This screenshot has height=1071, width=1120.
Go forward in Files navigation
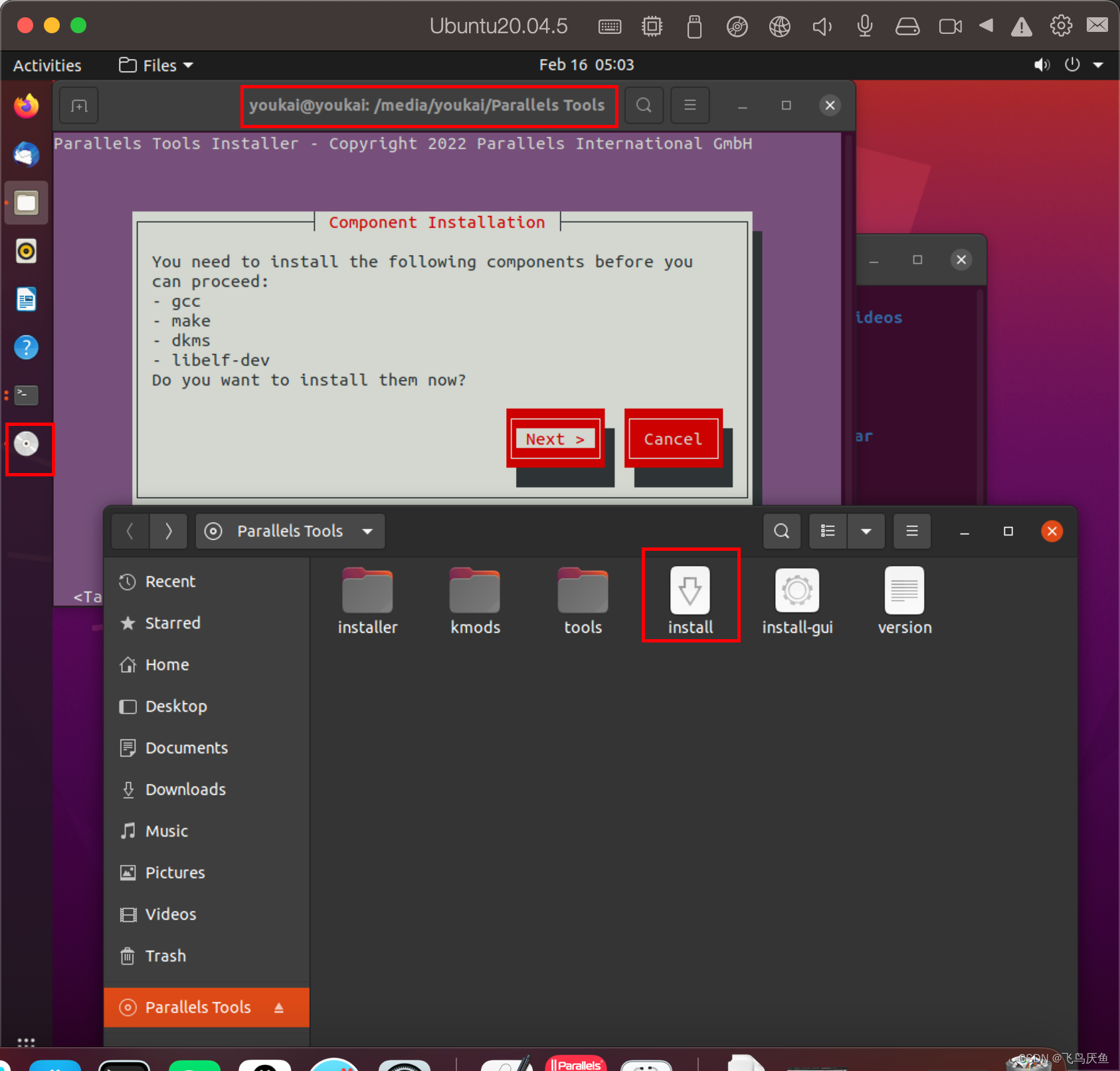pos(169,532)
